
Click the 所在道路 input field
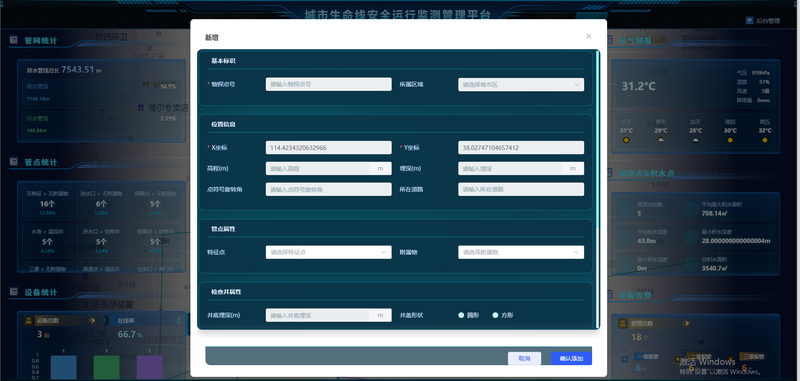(x=521, y=189)
